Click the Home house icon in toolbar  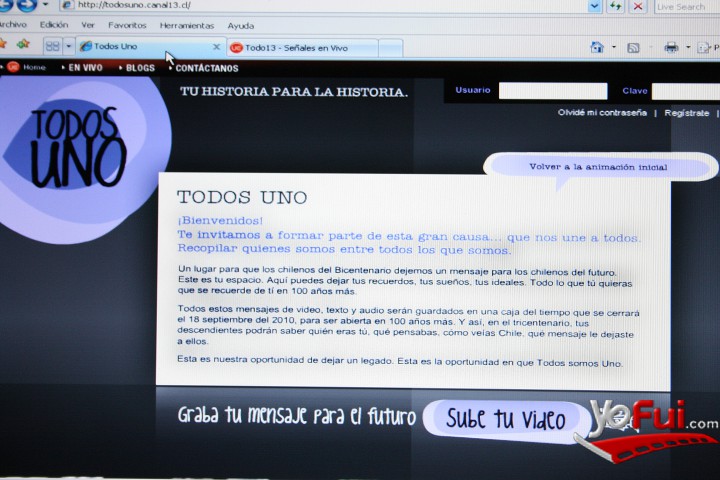[597, 47]
